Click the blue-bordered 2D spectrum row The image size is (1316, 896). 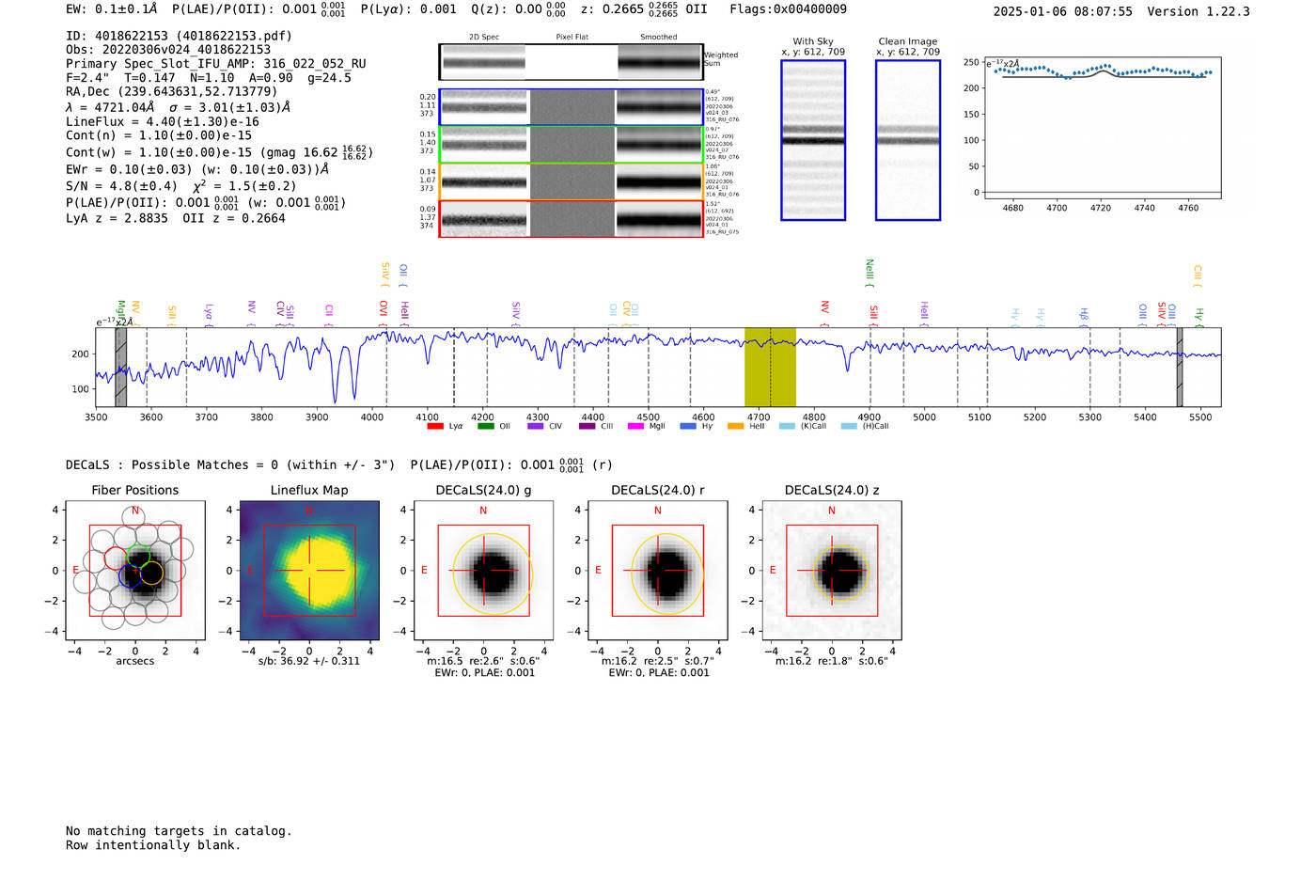pos(571,107)
